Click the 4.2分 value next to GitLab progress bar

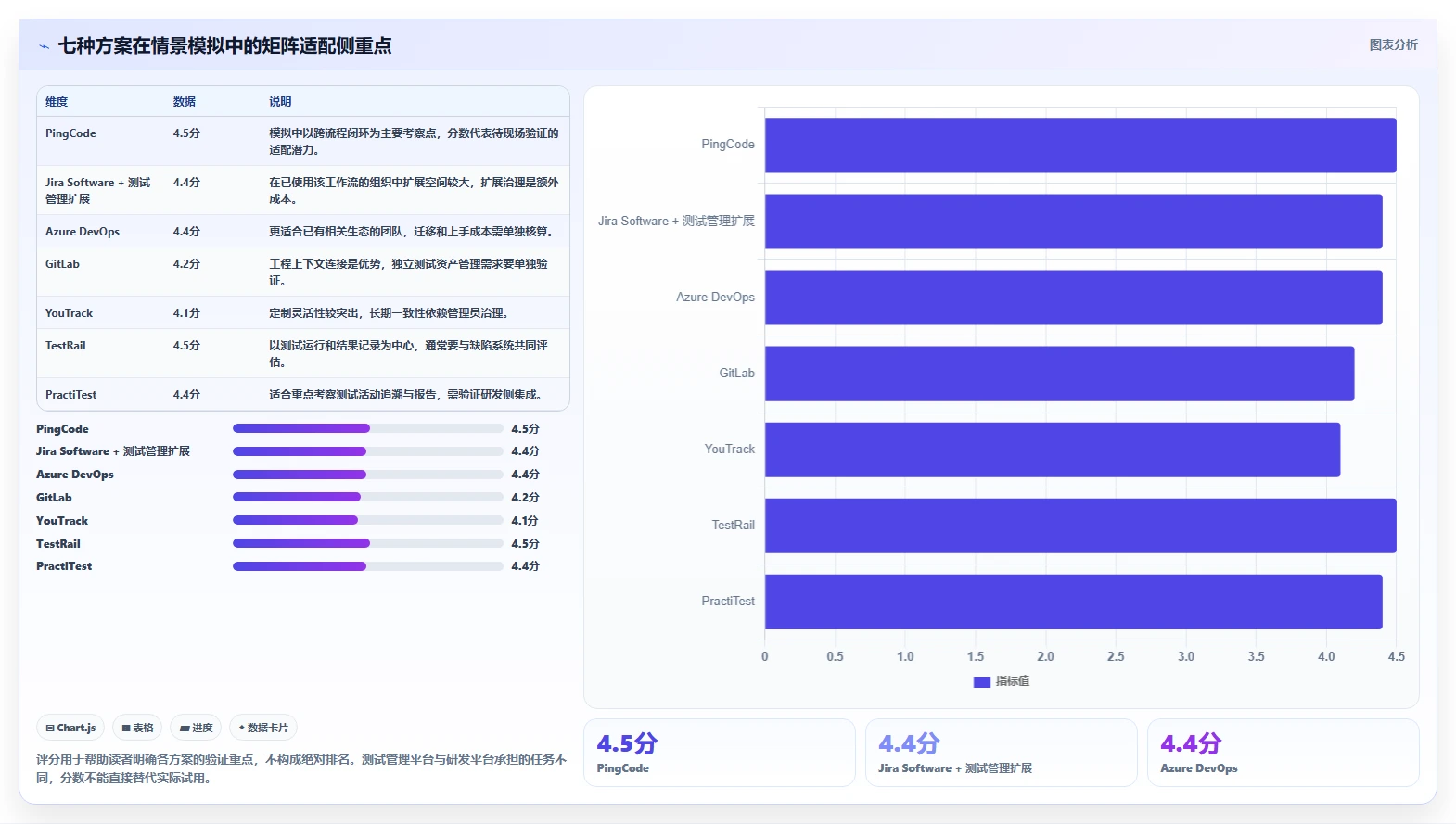pos(525,498)
